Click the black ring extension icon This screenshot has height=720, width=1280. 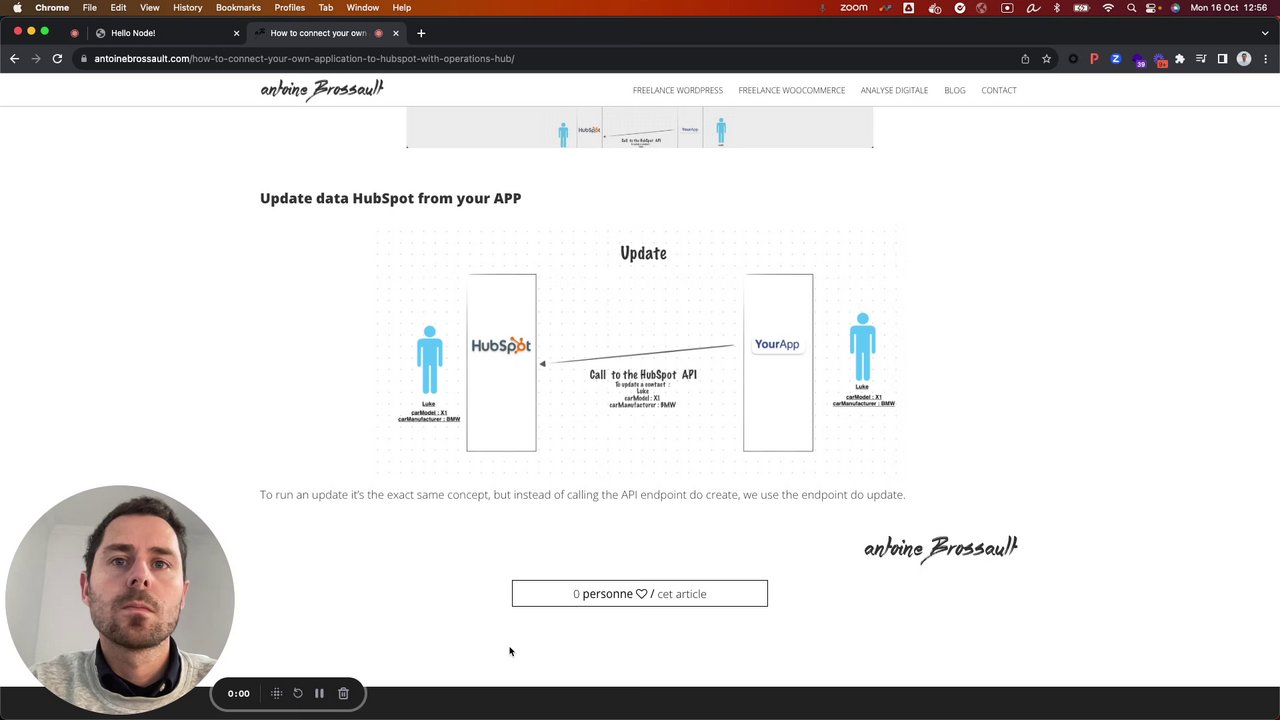pyautogui.click(x=1073, y=59)
